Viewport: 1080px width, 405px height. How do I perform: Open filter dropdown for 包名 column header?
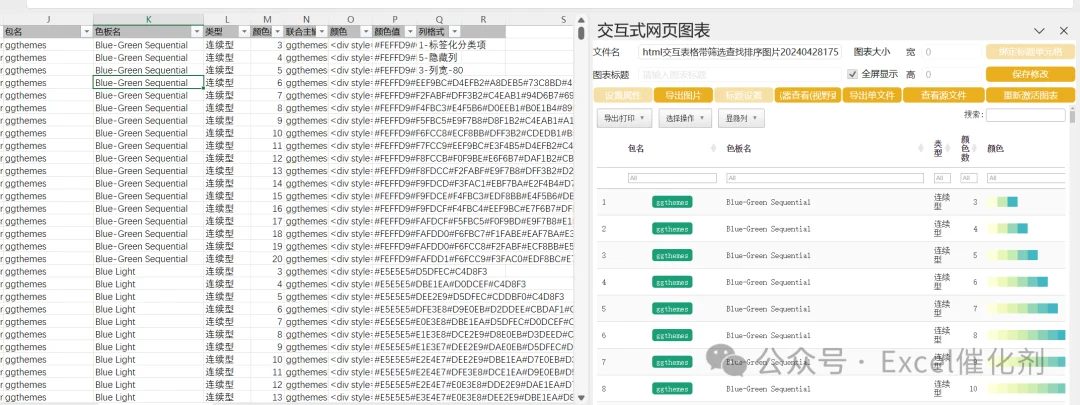(86, 32)
